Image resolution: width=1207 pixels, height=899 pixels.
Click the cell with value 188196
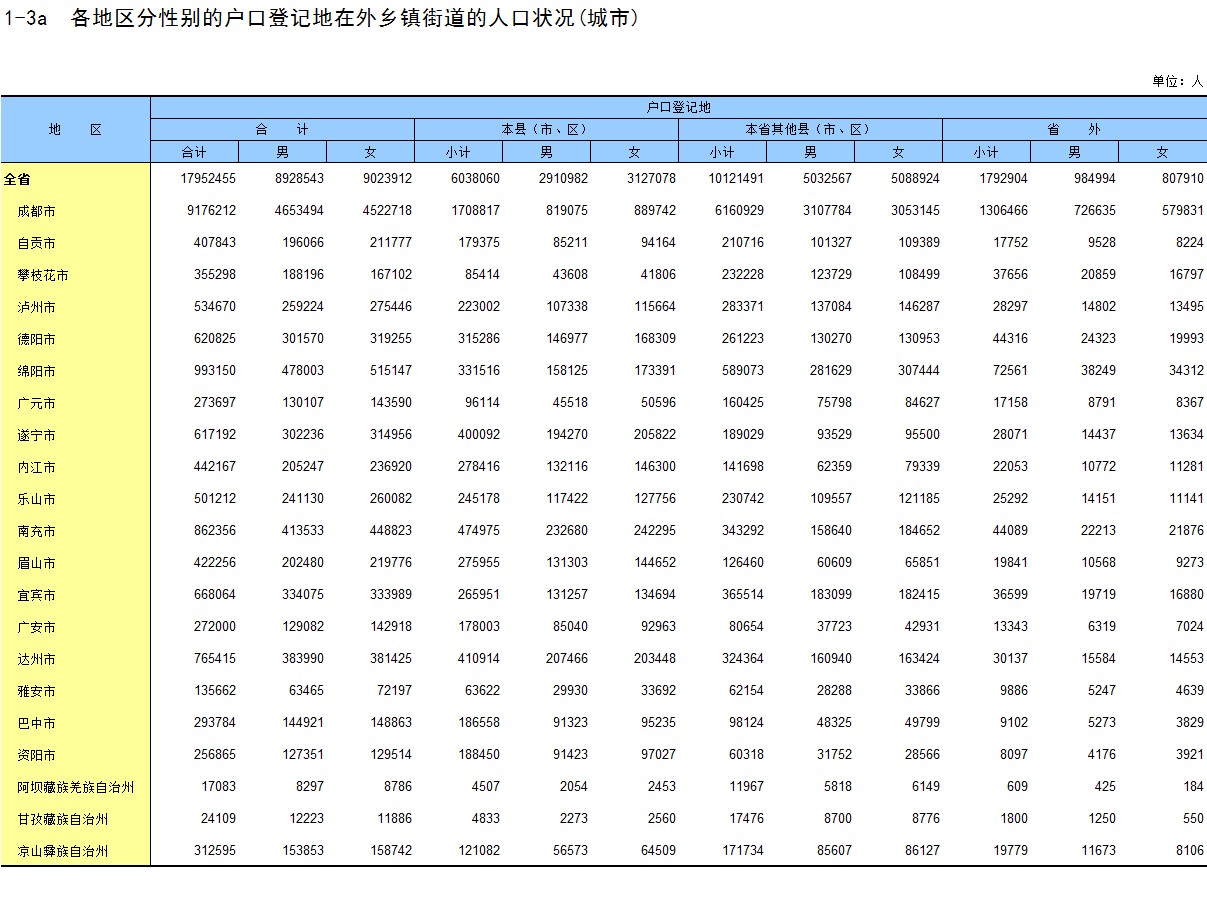point(303,275)
